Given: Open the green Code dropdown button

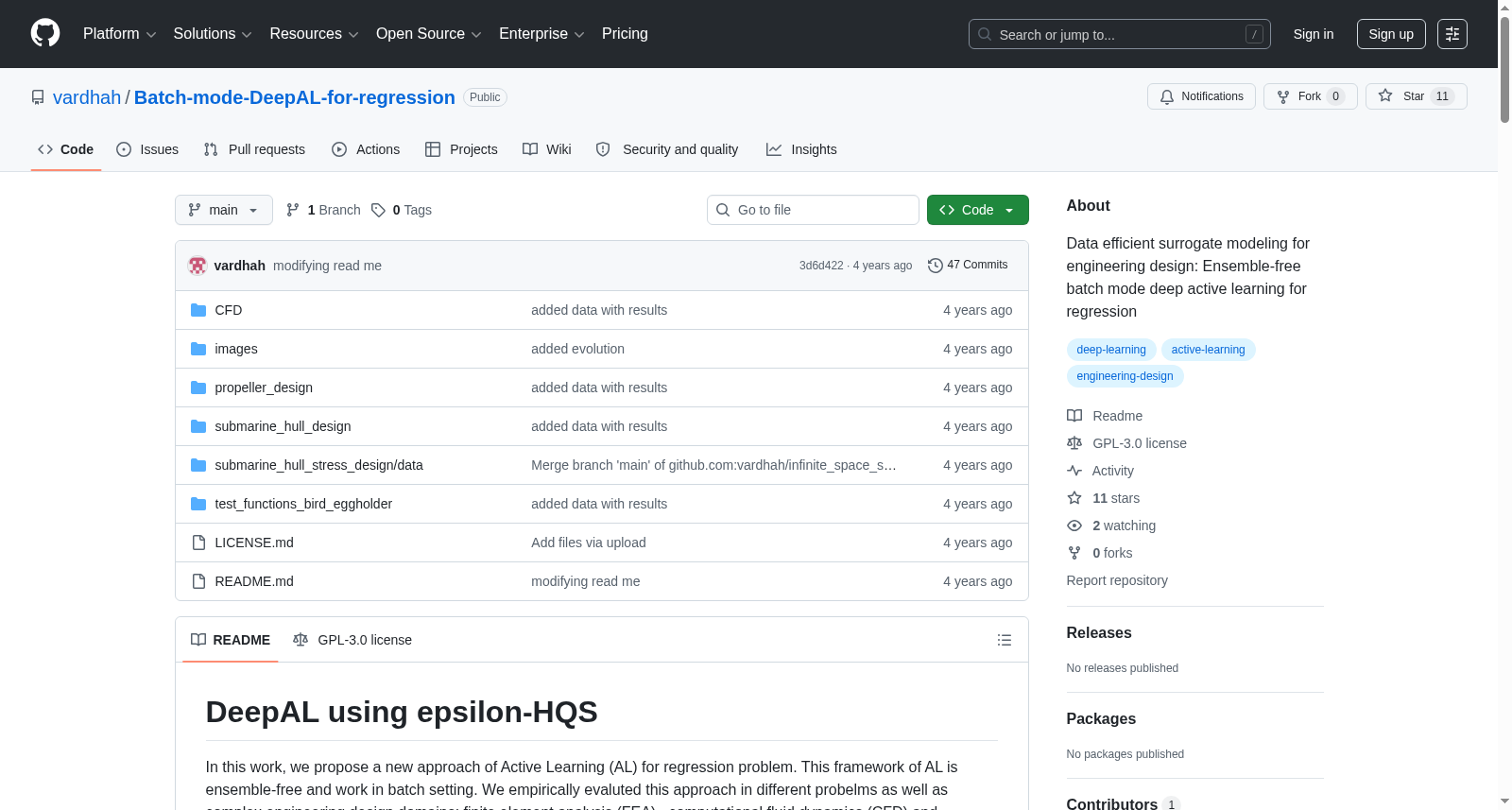Looking at the screenshot, I should [977, 210].
